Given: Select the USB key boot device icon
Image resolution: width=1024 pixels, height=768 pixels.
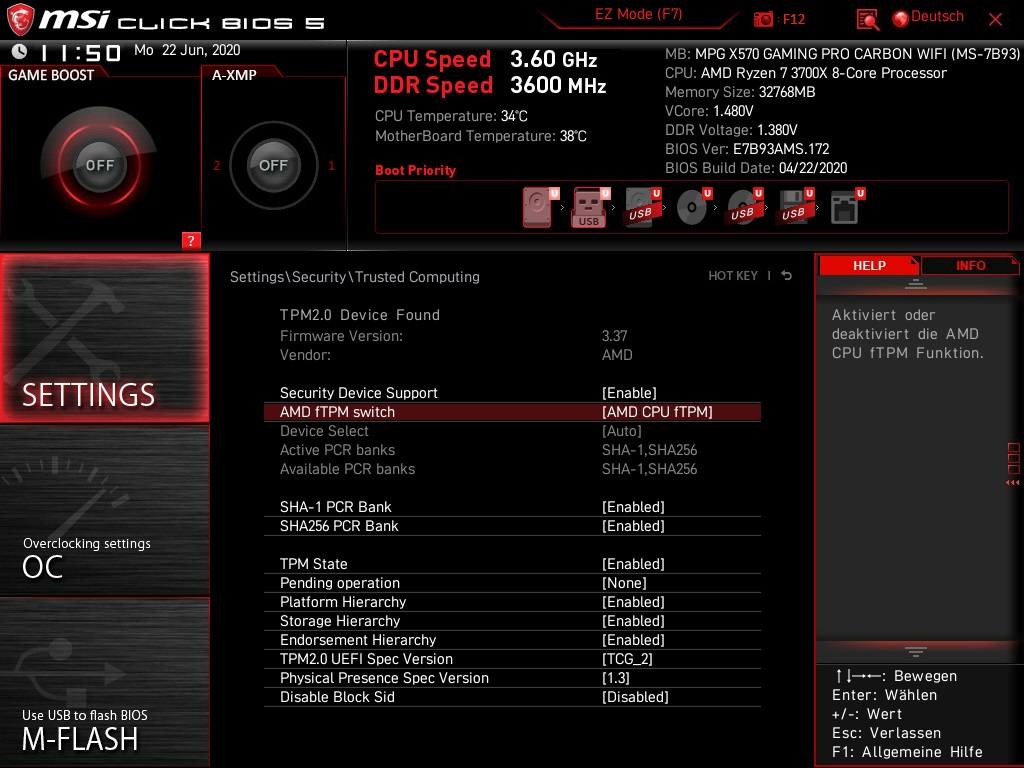Looking at the screenshot, I should coord(590,208).
